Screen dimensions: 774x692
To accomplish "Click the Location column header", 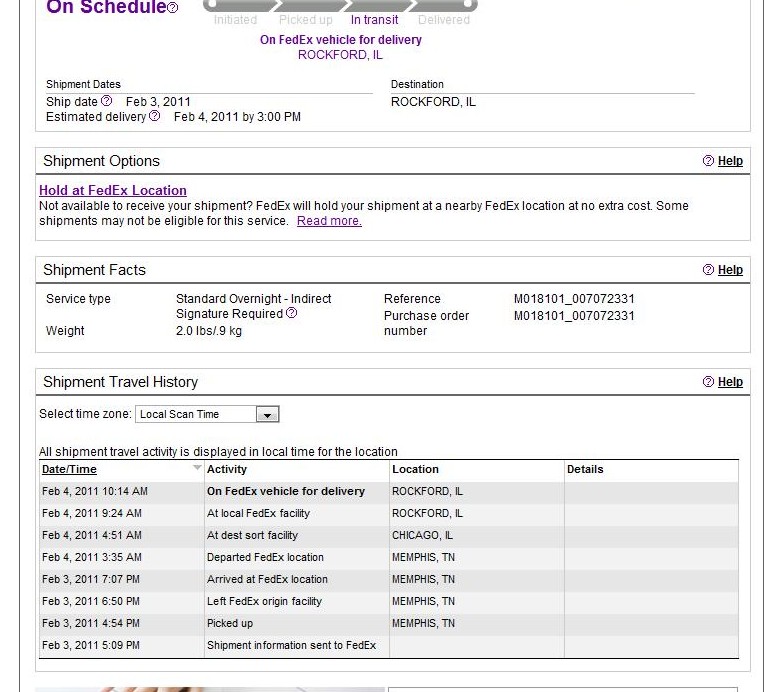I will point(415,469).
